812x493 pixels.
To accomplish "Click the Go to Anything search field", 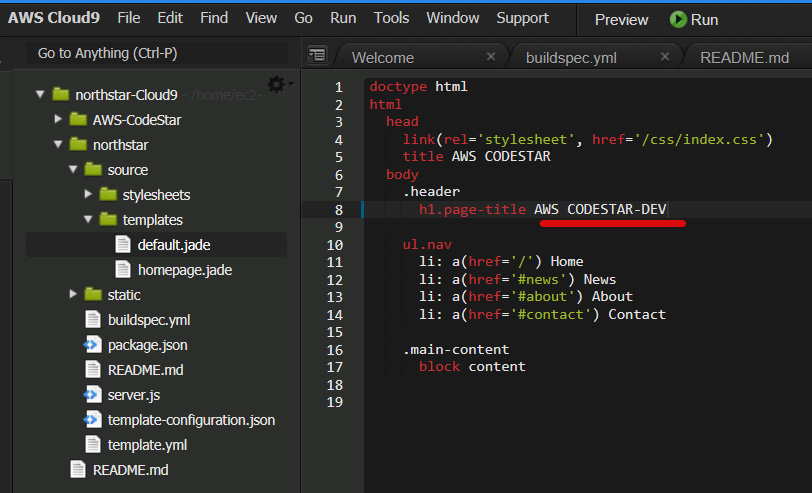I will pos(157,53).
